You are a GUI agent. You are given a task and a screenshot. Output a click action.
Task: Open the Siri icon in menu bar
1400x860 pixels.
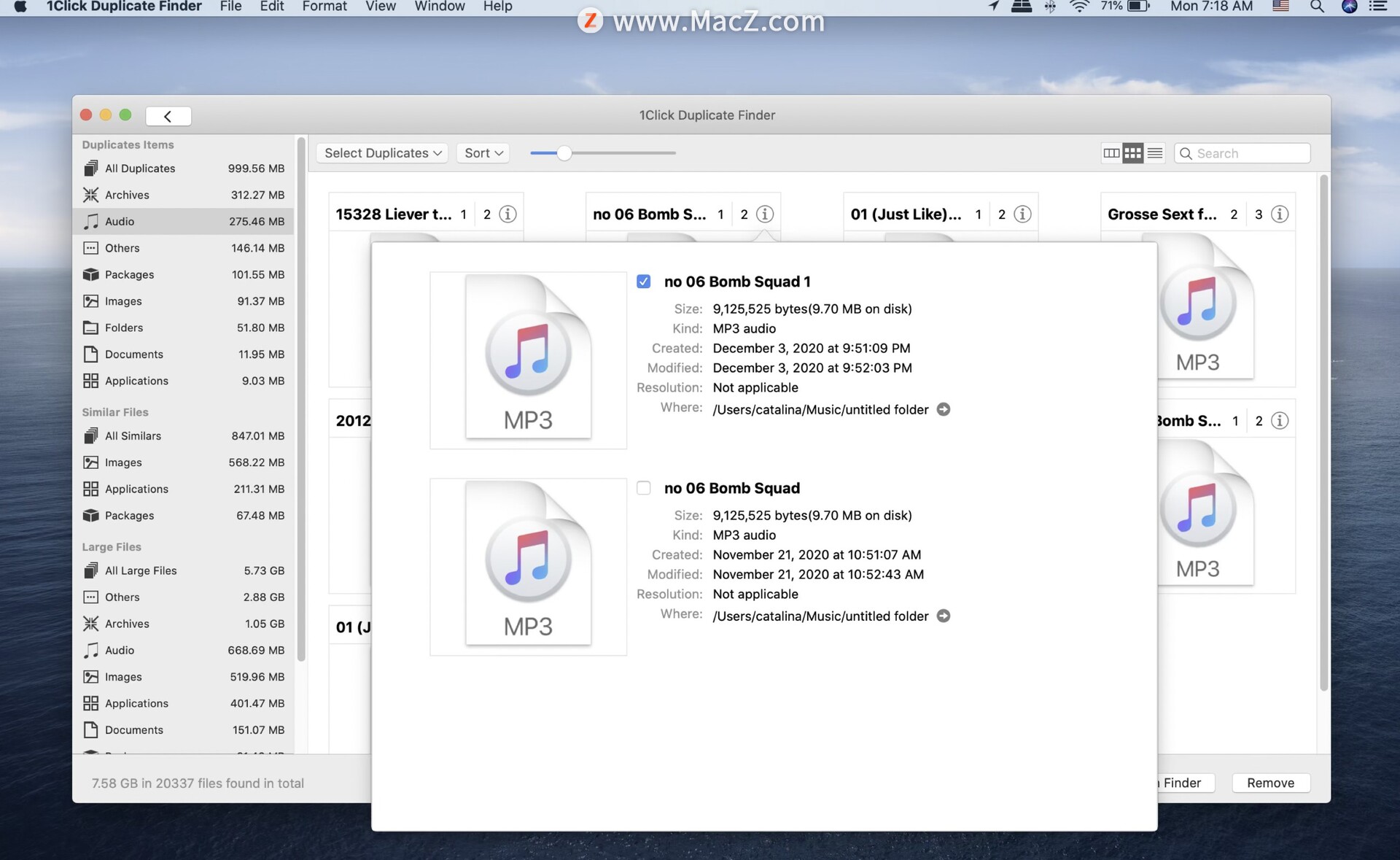click(x=1350, y=7)
